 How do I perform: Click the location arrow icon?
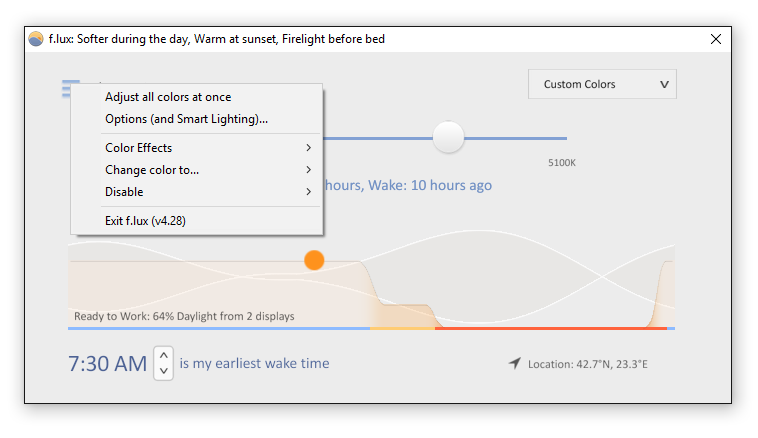(x=515, y=363)
